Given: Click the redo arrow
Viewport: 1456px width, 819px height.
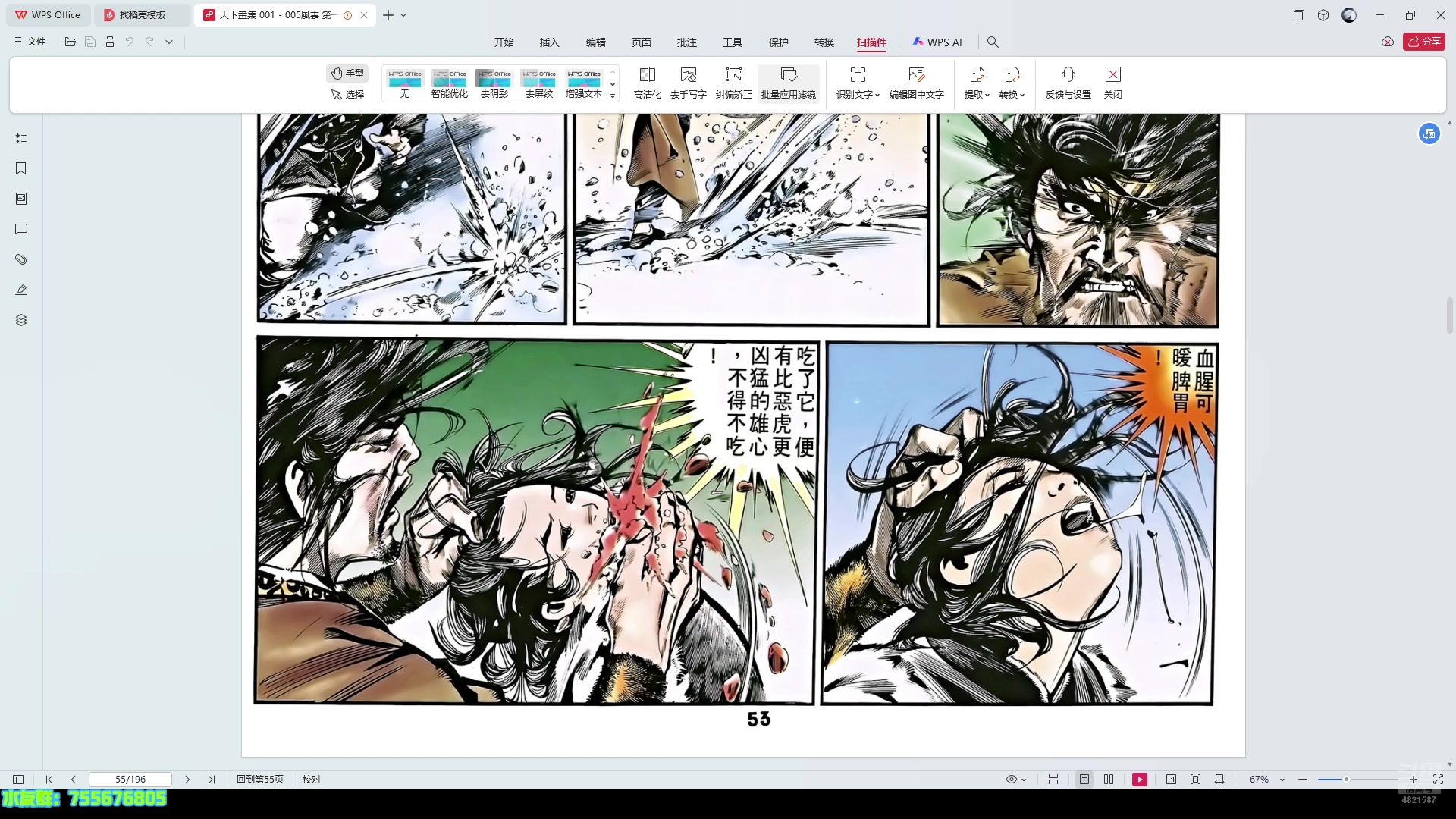Looking at the screenshot, I should point(149,42).
